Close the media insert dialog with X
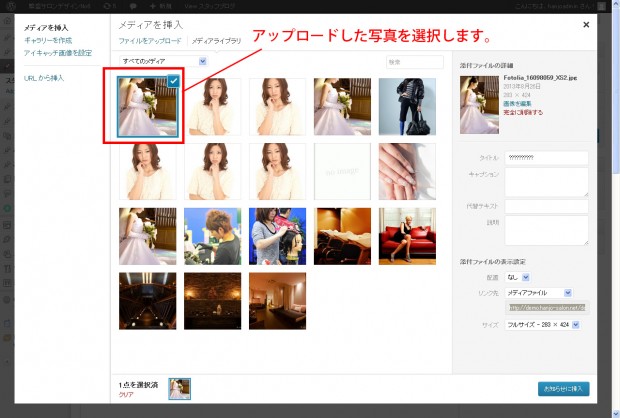620x418 pixels. [x=586, y=23]
